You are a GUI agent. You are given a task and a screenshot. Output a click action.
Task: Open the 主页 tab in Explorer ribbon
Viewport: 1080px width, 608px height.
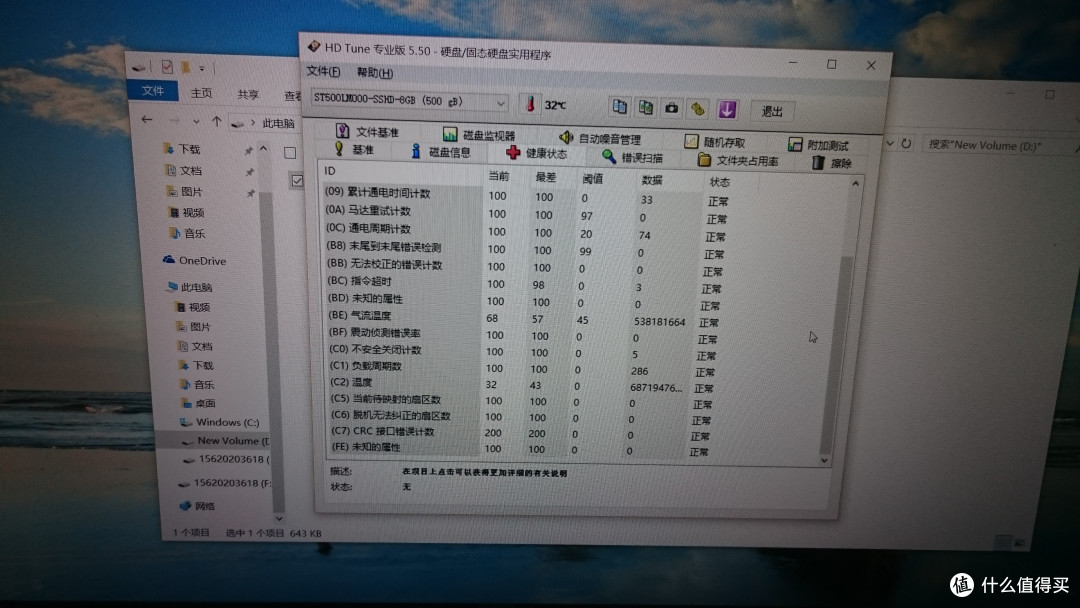(201, 92)
